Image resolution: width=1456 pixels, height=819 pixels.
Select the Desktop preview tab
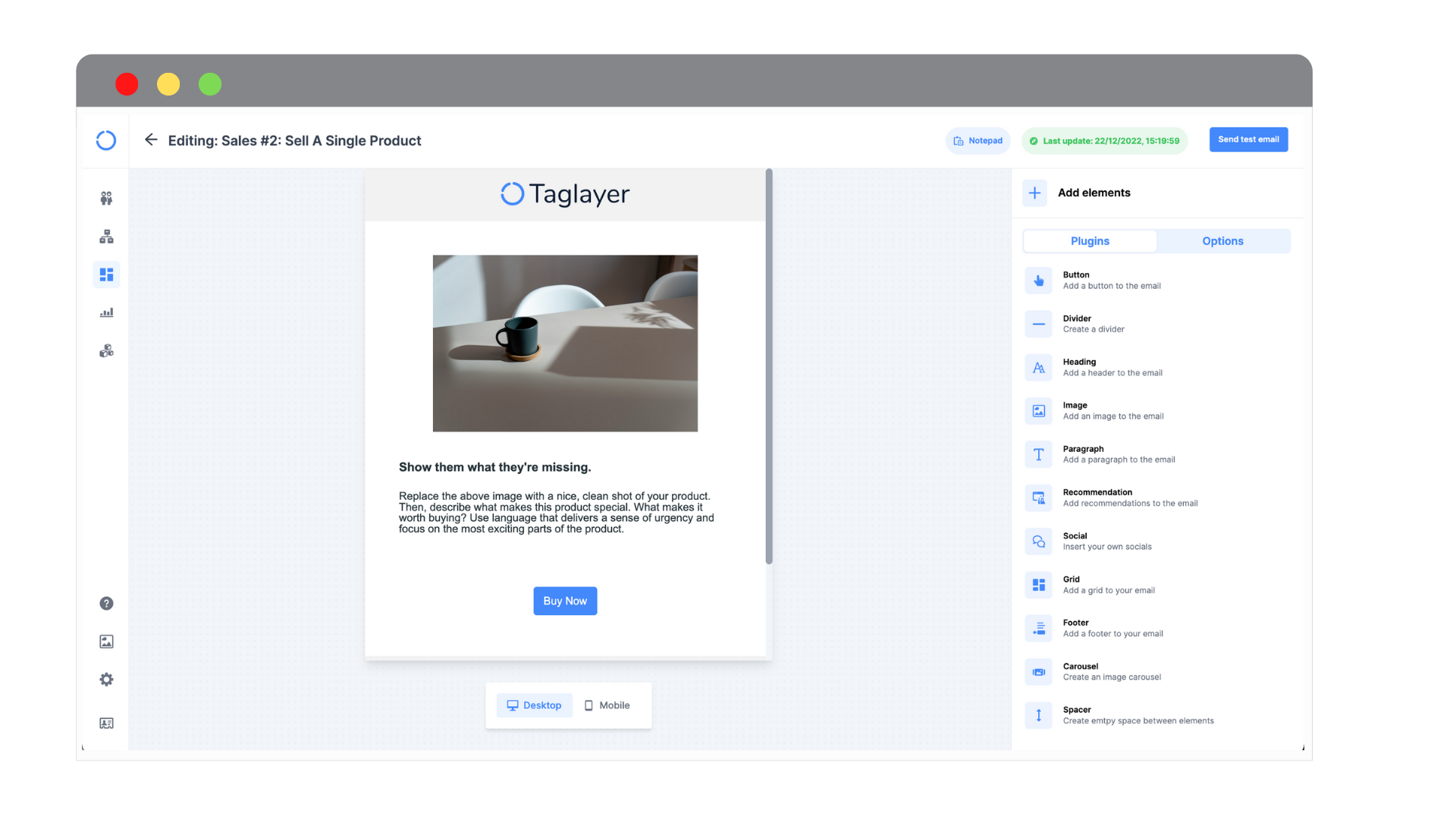coord(533,705)
